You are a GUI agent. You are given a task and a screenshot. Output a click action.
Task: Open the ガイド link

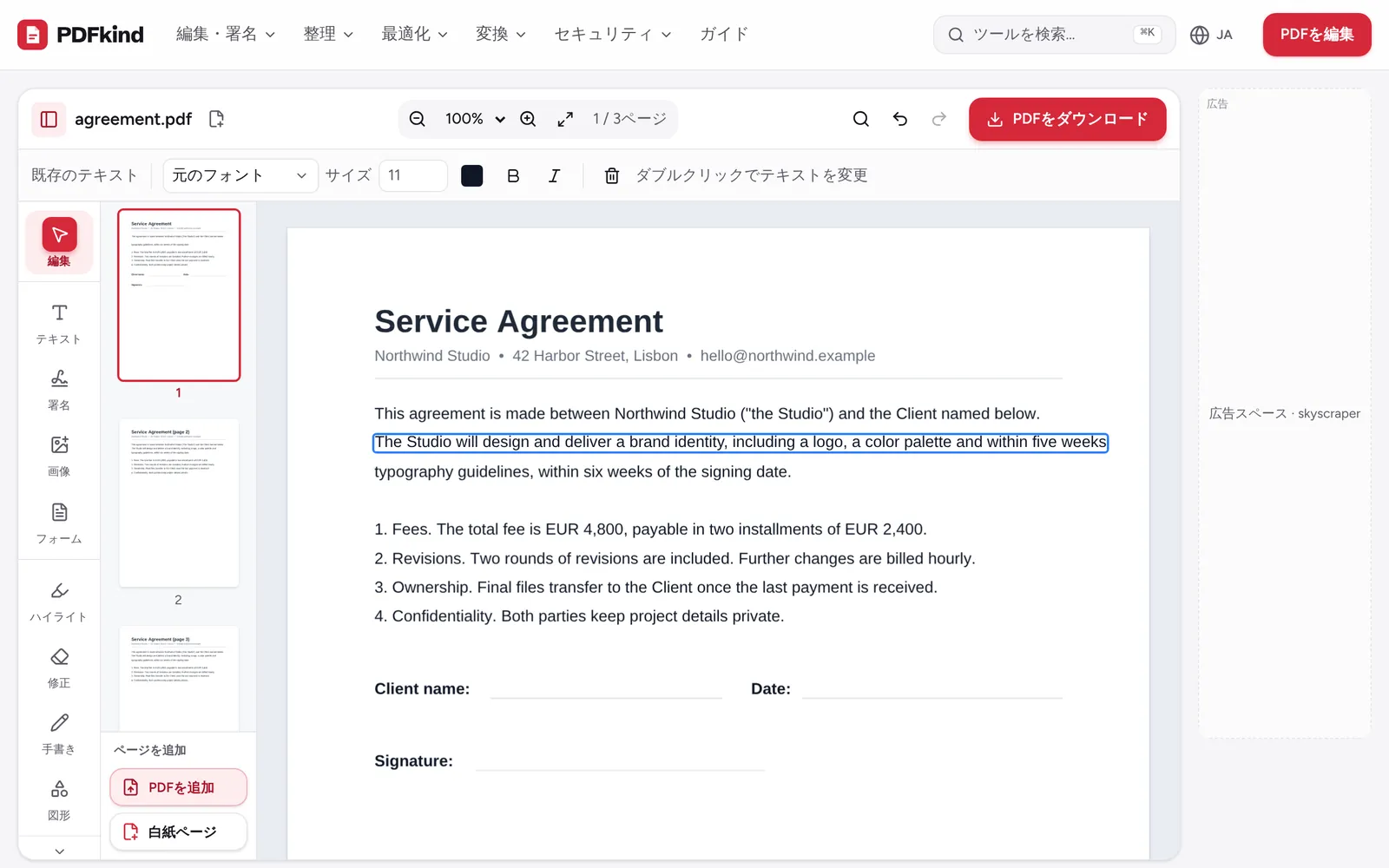[724, 35]
